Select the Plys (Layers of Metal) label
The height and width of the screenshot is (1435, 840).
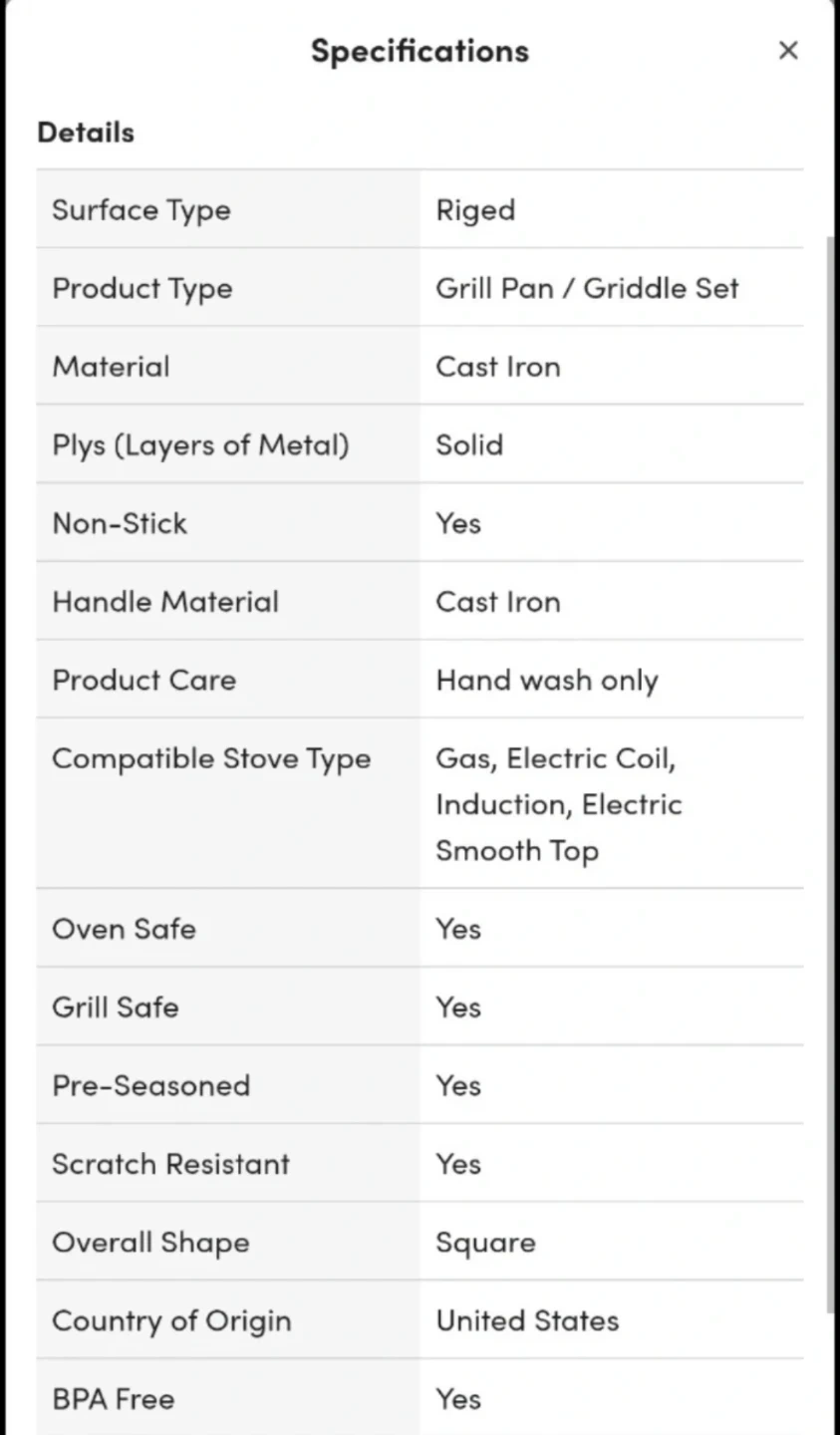[200, 445]
